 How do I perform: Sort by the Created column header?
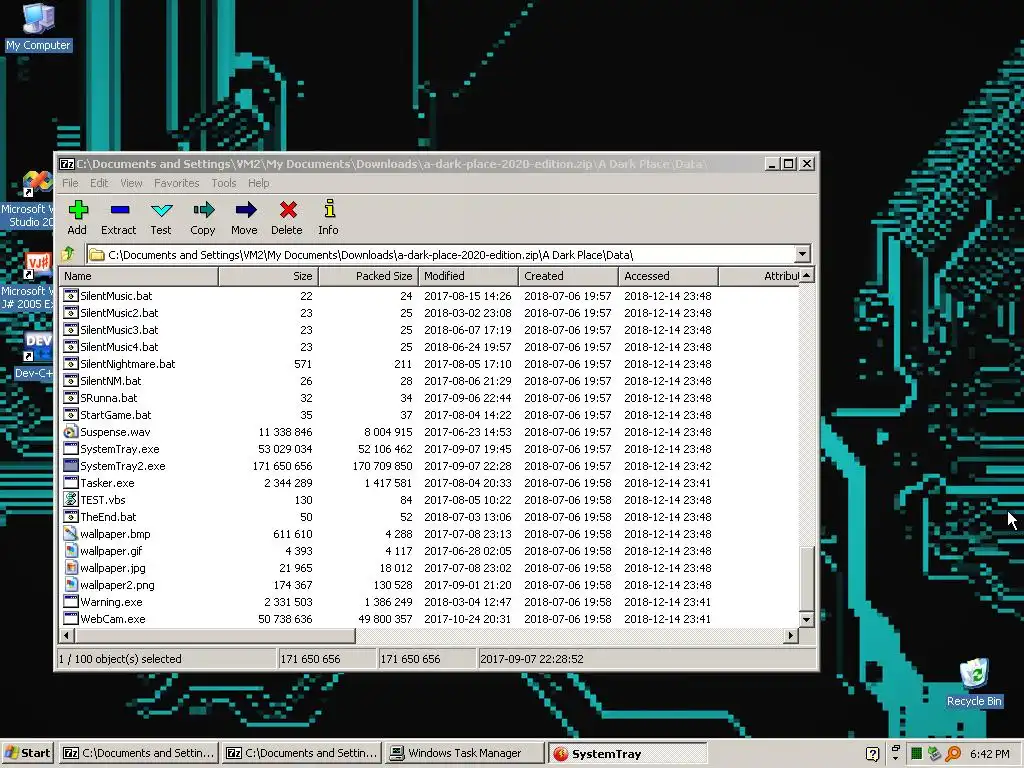(568, 276)
